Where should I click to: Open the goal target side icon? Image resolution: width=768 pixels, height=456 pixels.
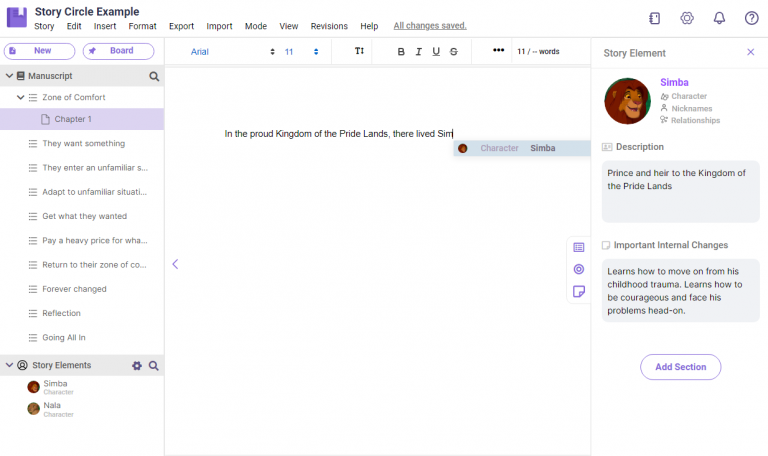tap(578, 269)
